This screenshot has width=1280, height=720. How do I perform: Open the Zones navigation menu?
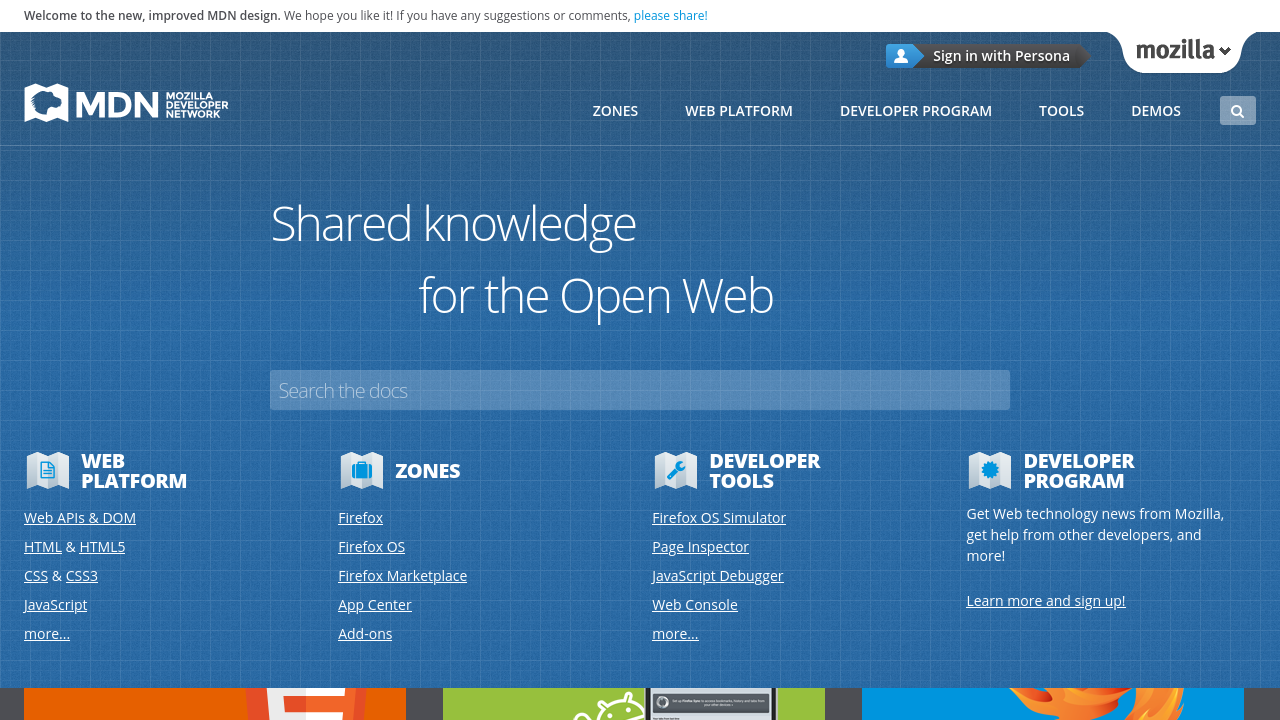tap(615, 111)
